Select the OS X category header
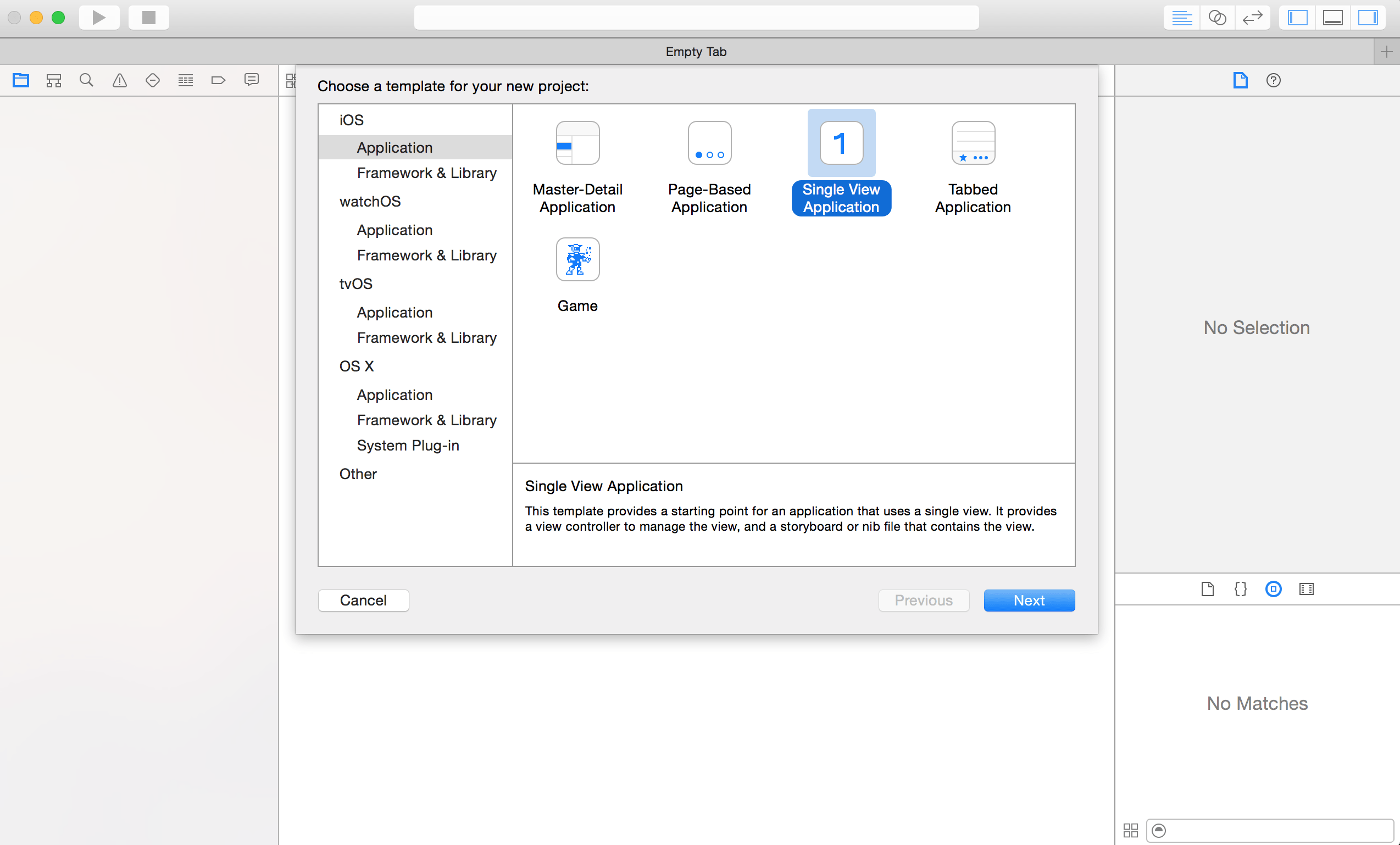The image size is (1400, 845). coord(356,366)
